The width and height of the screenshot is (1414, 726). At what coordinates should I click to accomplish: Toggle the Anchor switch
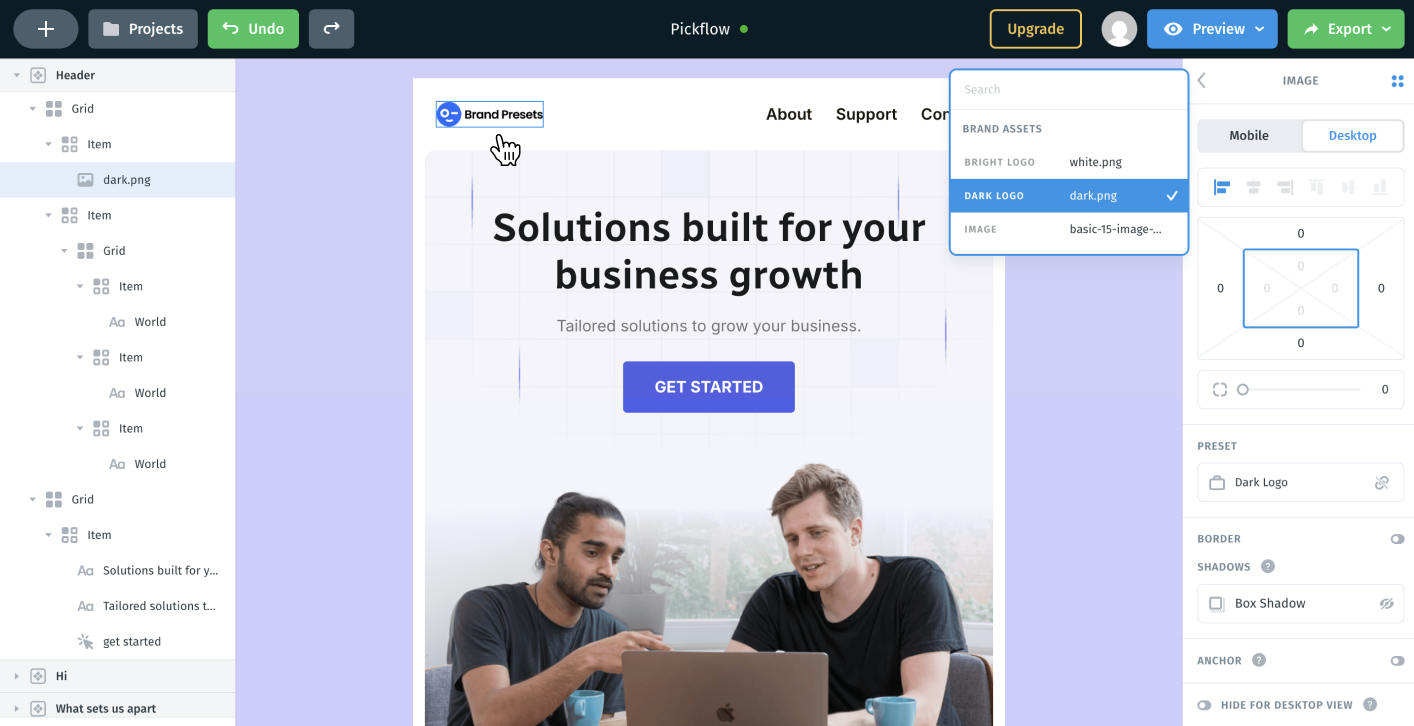[1397, 661]
